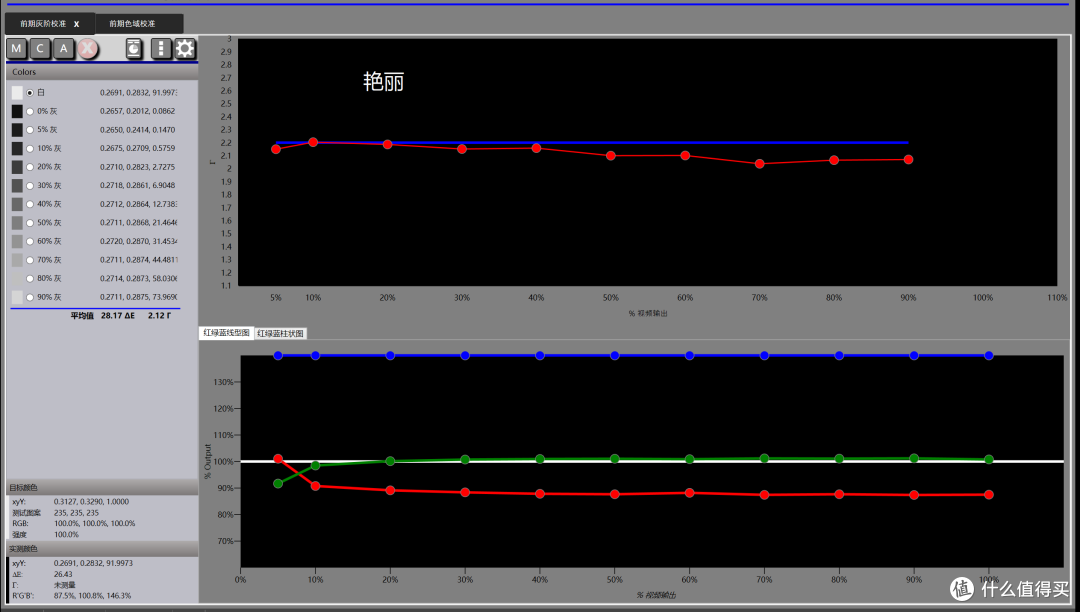Click the red gamma point at 70%

(x=759, y=164)
